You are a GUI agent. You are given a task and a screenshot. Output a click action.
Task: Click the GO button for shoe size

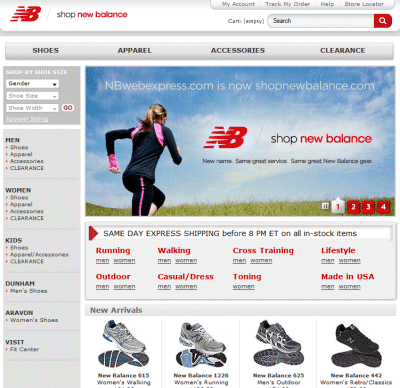pos(68,108)
